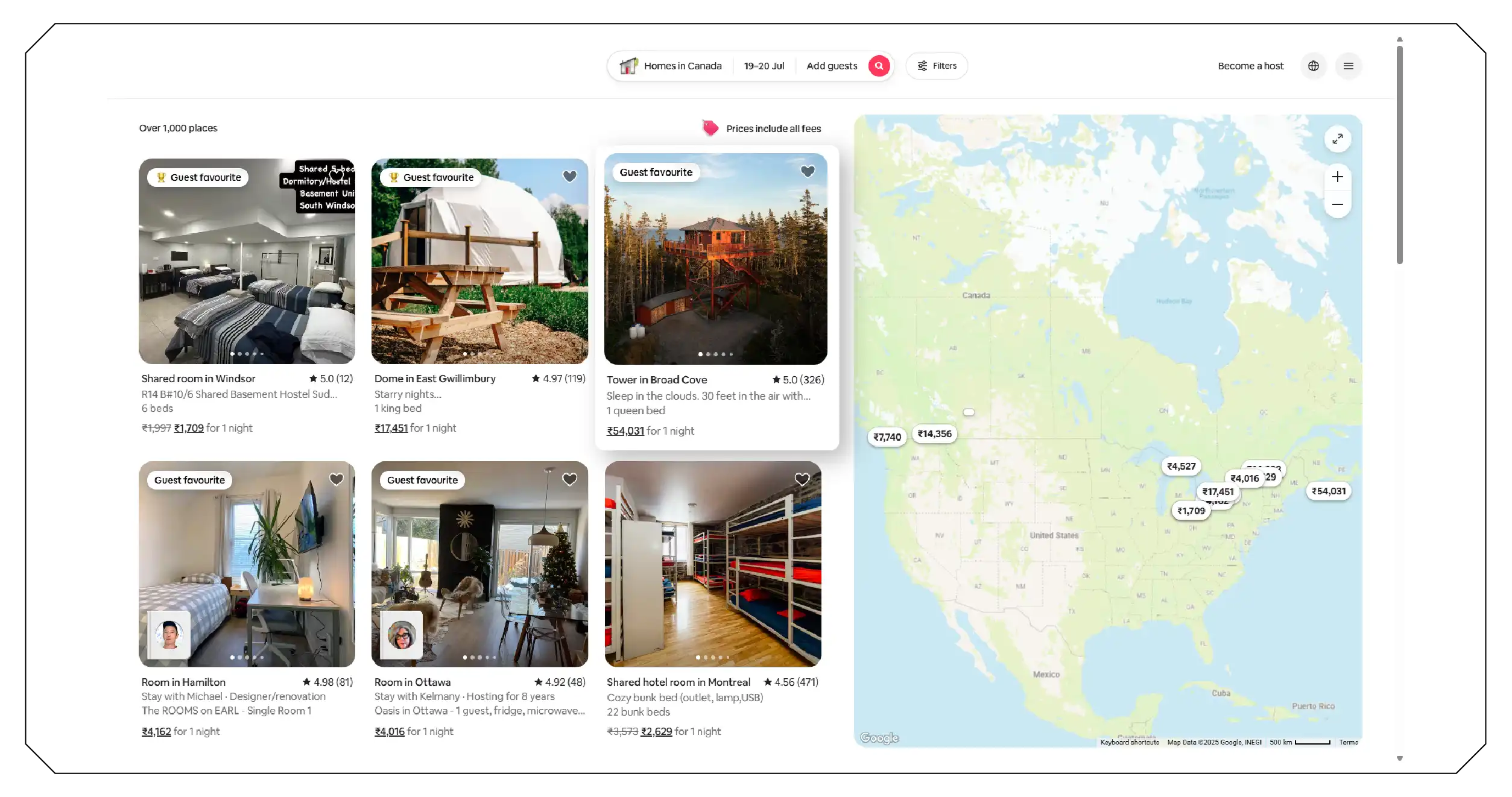The image size is (1512, 797).
Task: Heart the Shared hotel room in Montreal
Action: (x=802, y=479)
